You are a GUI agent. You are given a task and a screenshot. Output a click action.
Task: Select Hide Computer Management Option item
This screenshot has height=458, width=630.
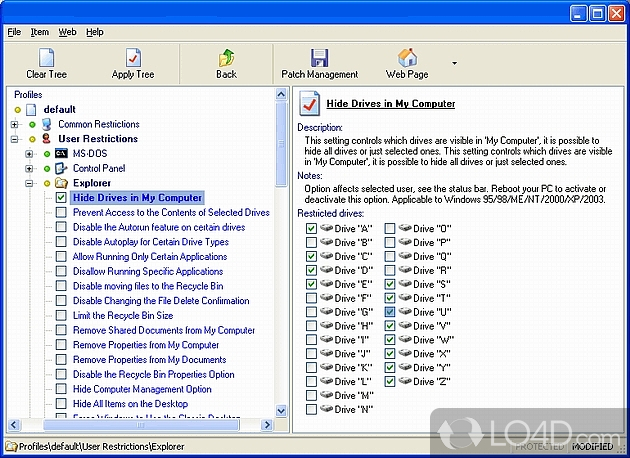142,389
